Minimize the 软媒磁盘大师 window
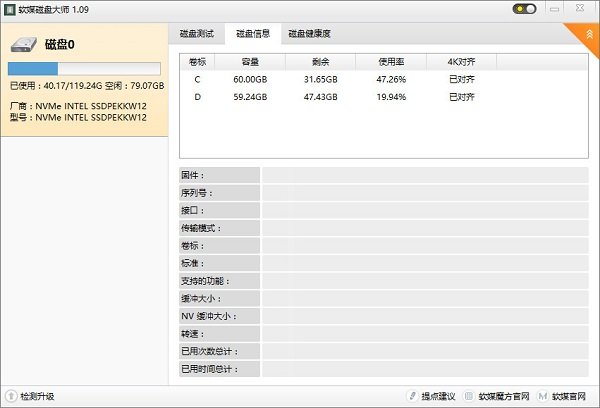The image size is (600, 408). pos(553,9)
